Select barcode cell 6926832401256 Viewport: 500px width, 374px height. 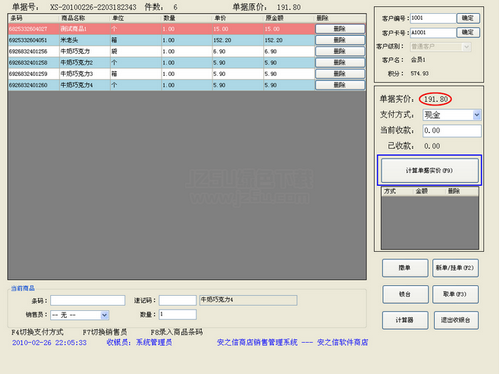(x=34, y=51)
